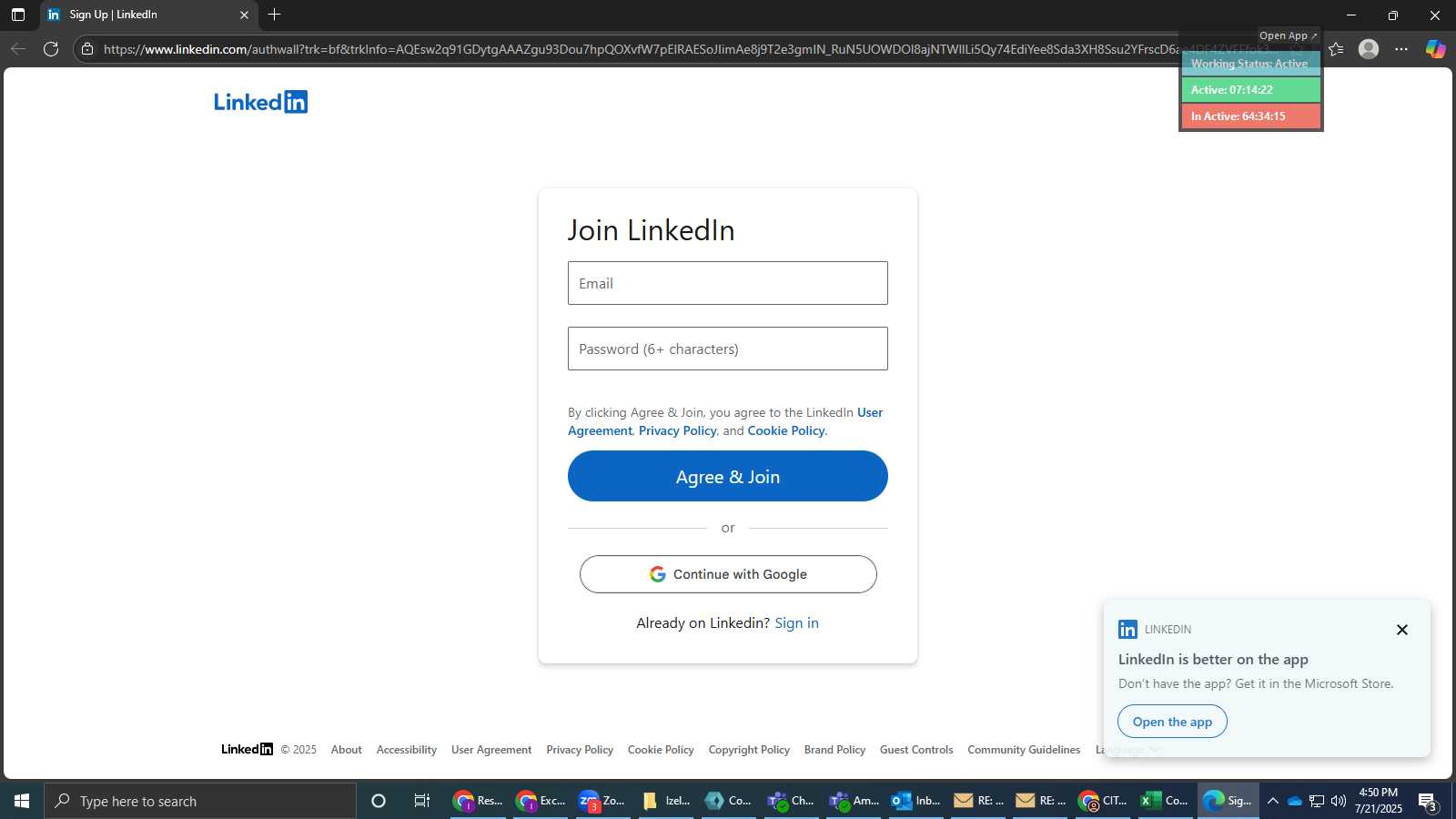Image resolution: width=1456 pixels, height=819 pixels.
Task: Click the Email input field
Action: click(728, 283)
